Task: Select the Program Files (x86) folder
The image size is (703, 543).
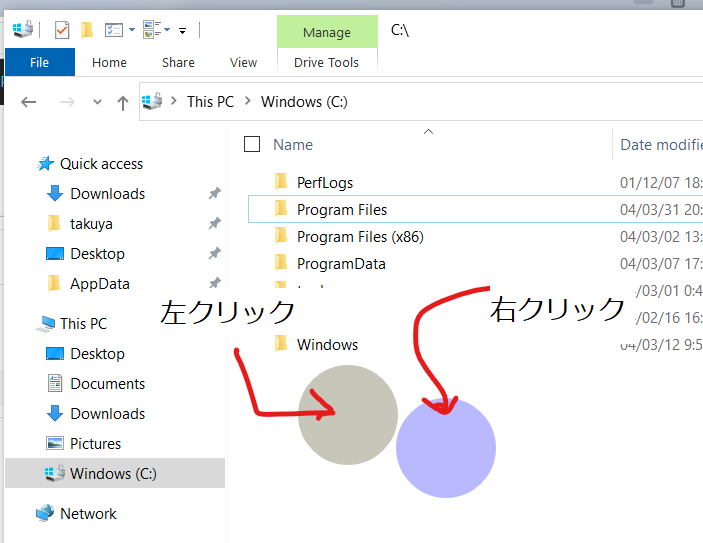Action: 360,236
